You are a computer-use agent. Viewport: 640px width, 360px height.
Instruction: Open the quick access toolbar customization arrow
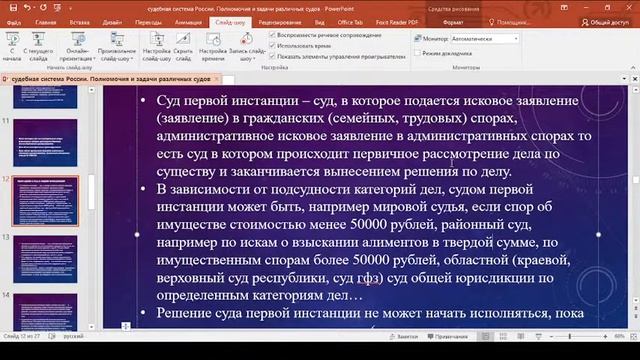tap(70, 8)
